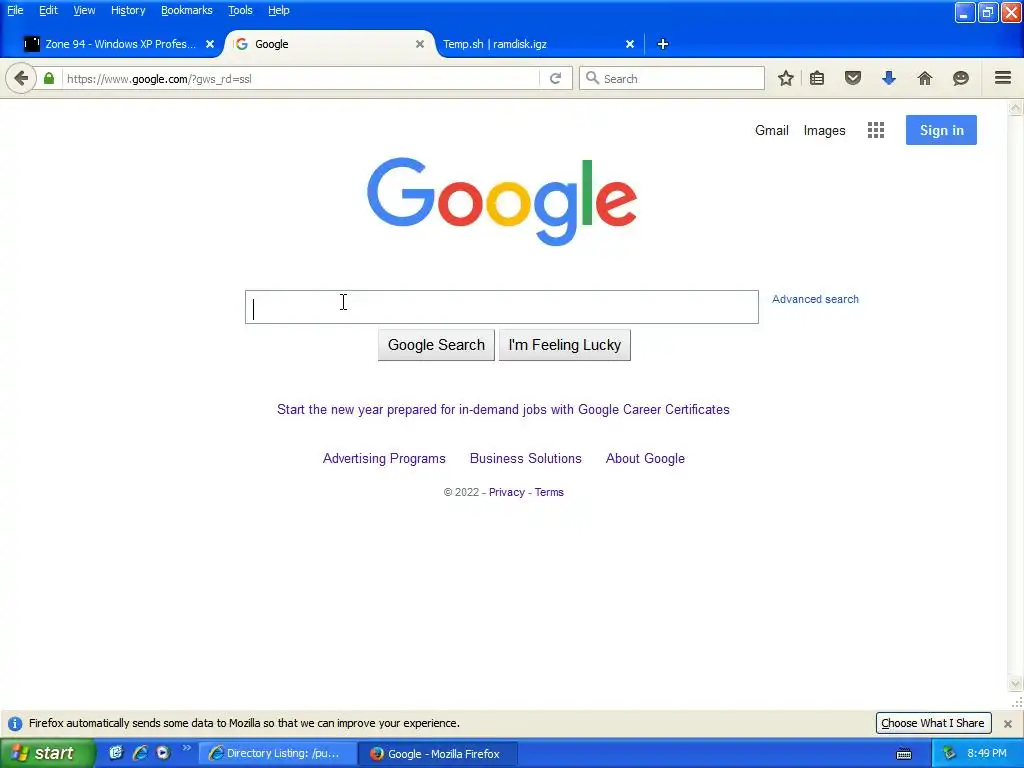Open the Edit menu
Screen dimensions: 1024x768
point(48,10)
